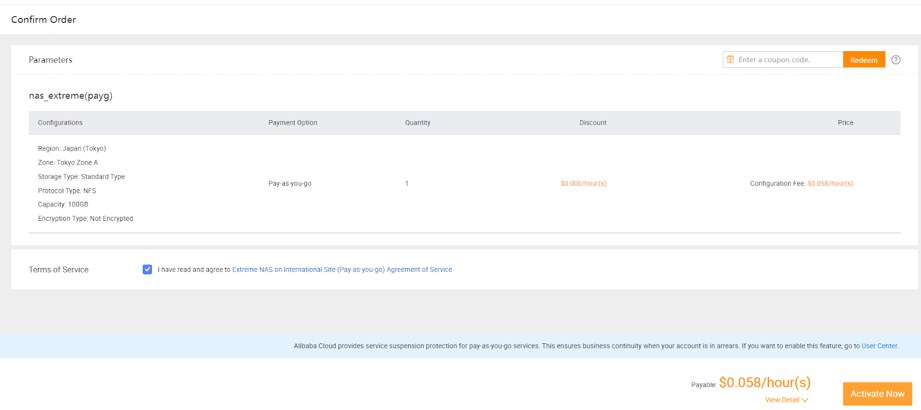
Task: Click the Configurations column header
Action: click(x=60, y=123)
